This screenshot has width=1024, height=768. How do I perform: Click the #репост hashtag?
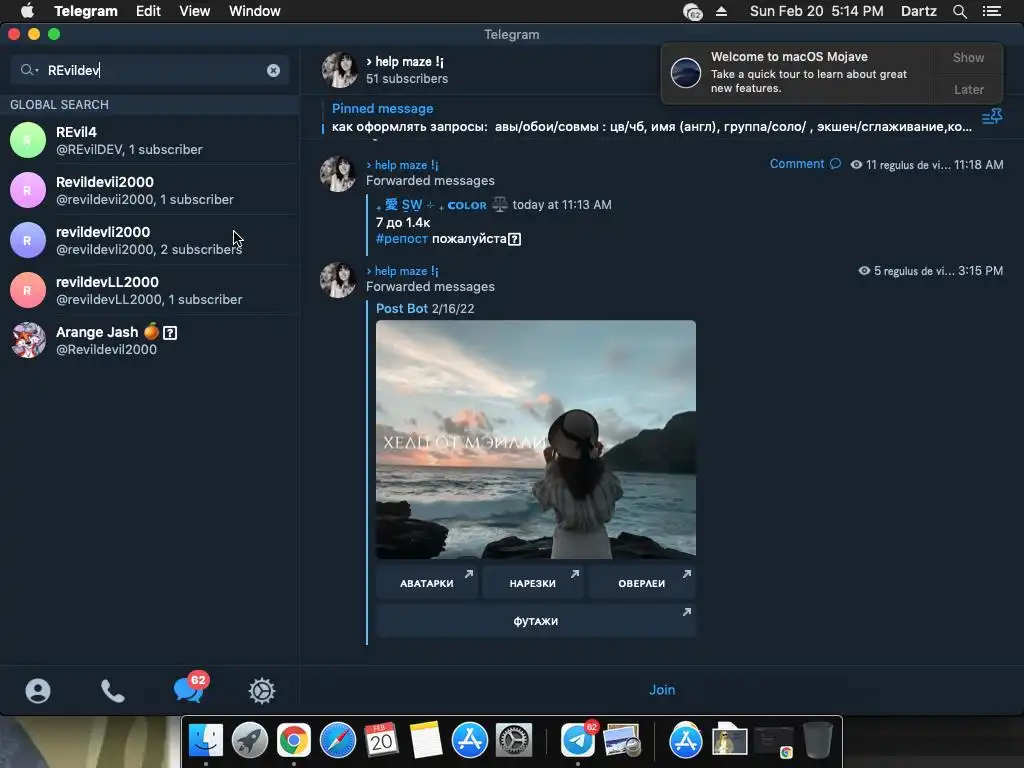click(402, 239)
